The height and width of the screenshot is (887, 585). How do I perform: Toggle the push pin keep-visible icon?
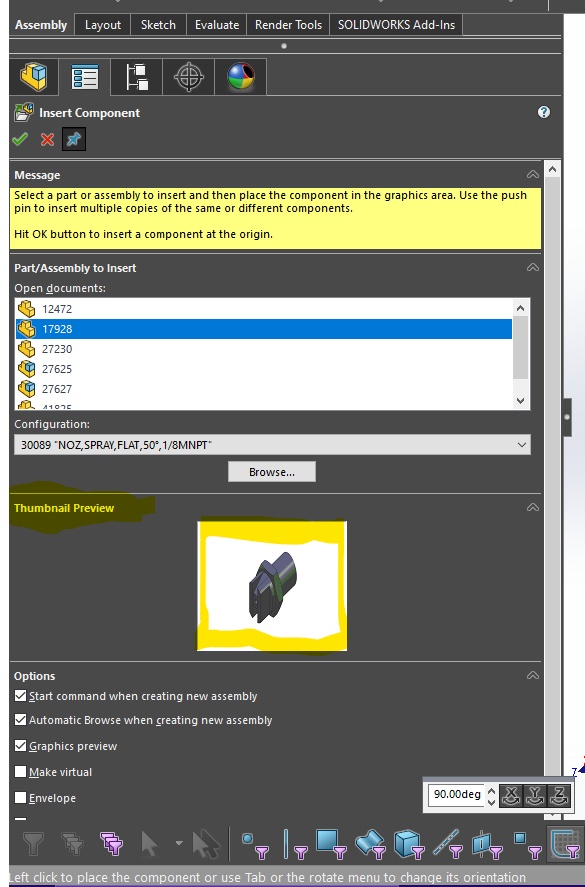tap(74, 139)
